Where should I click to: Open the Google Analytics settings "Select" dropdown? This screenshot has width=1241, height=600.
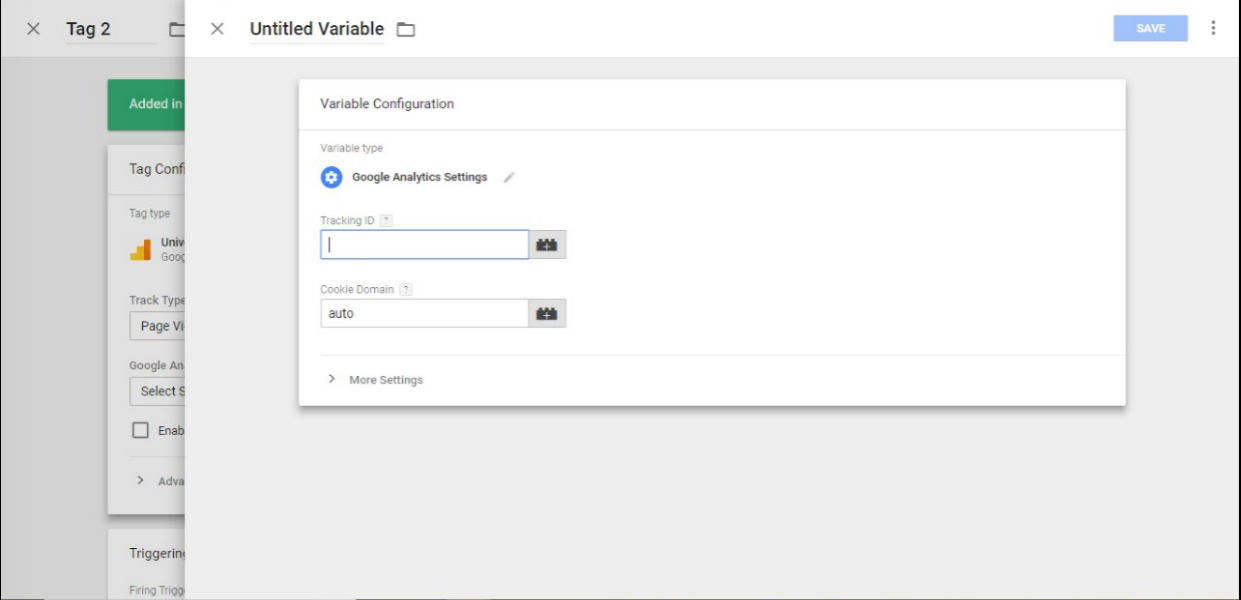pyautogui.click(x=157, y=391)
